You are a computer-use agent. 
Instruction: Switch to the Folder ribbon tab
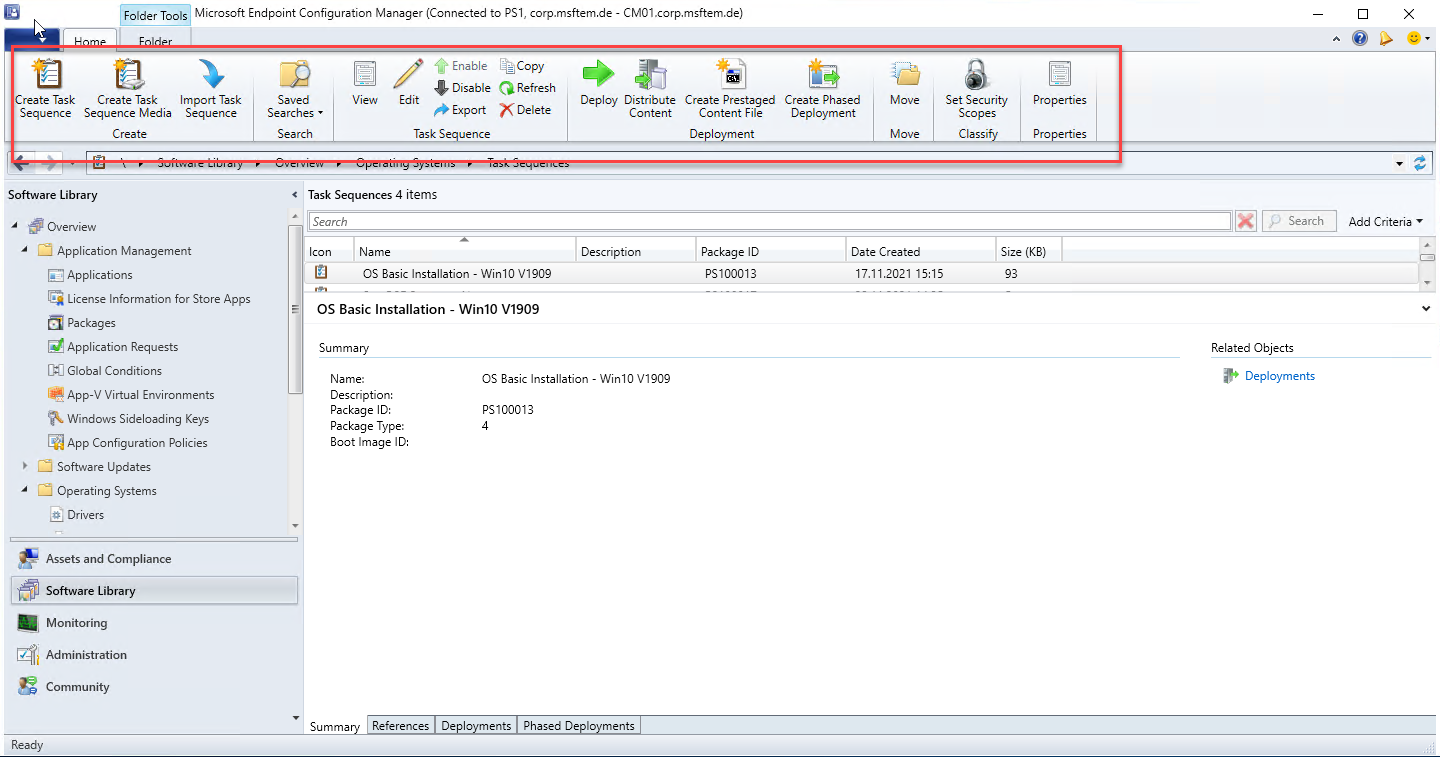pyautogui.click(x=154, y=43)
